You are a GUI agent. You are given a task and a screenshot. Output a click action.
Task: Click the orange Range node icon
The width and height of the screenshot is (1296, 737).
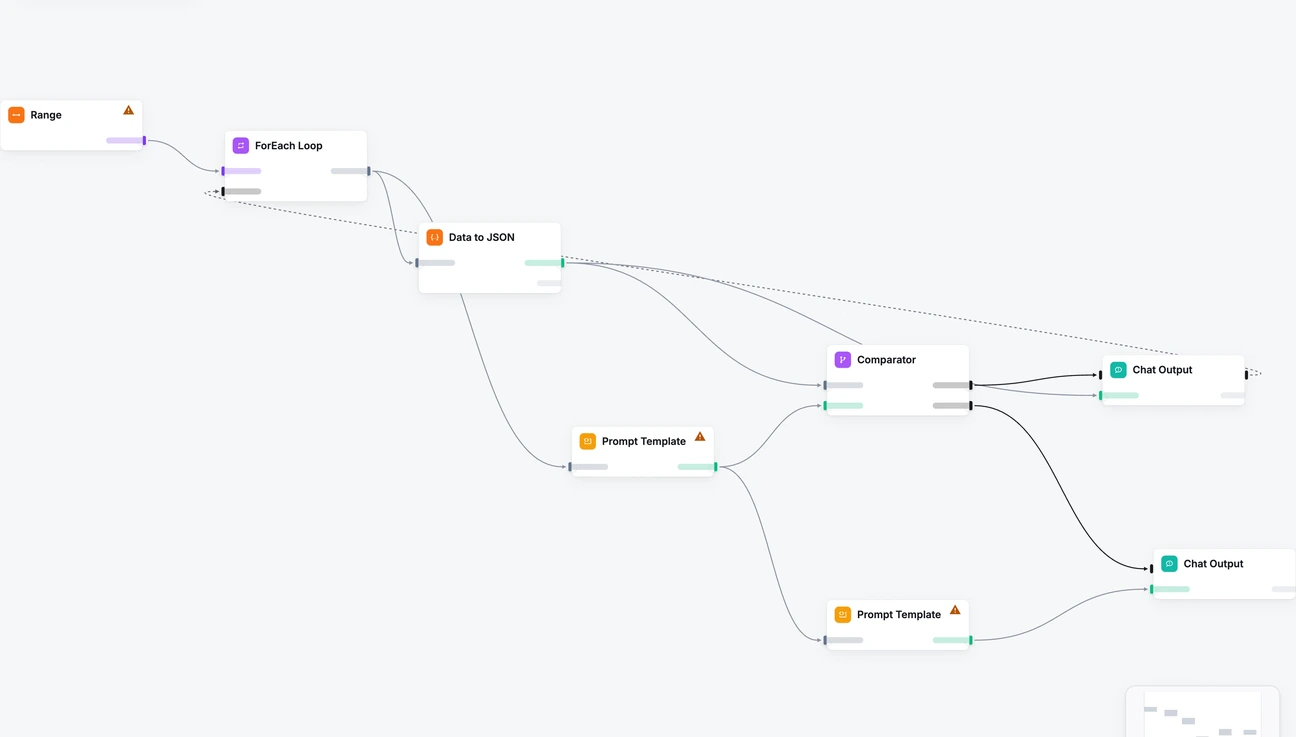16,115
